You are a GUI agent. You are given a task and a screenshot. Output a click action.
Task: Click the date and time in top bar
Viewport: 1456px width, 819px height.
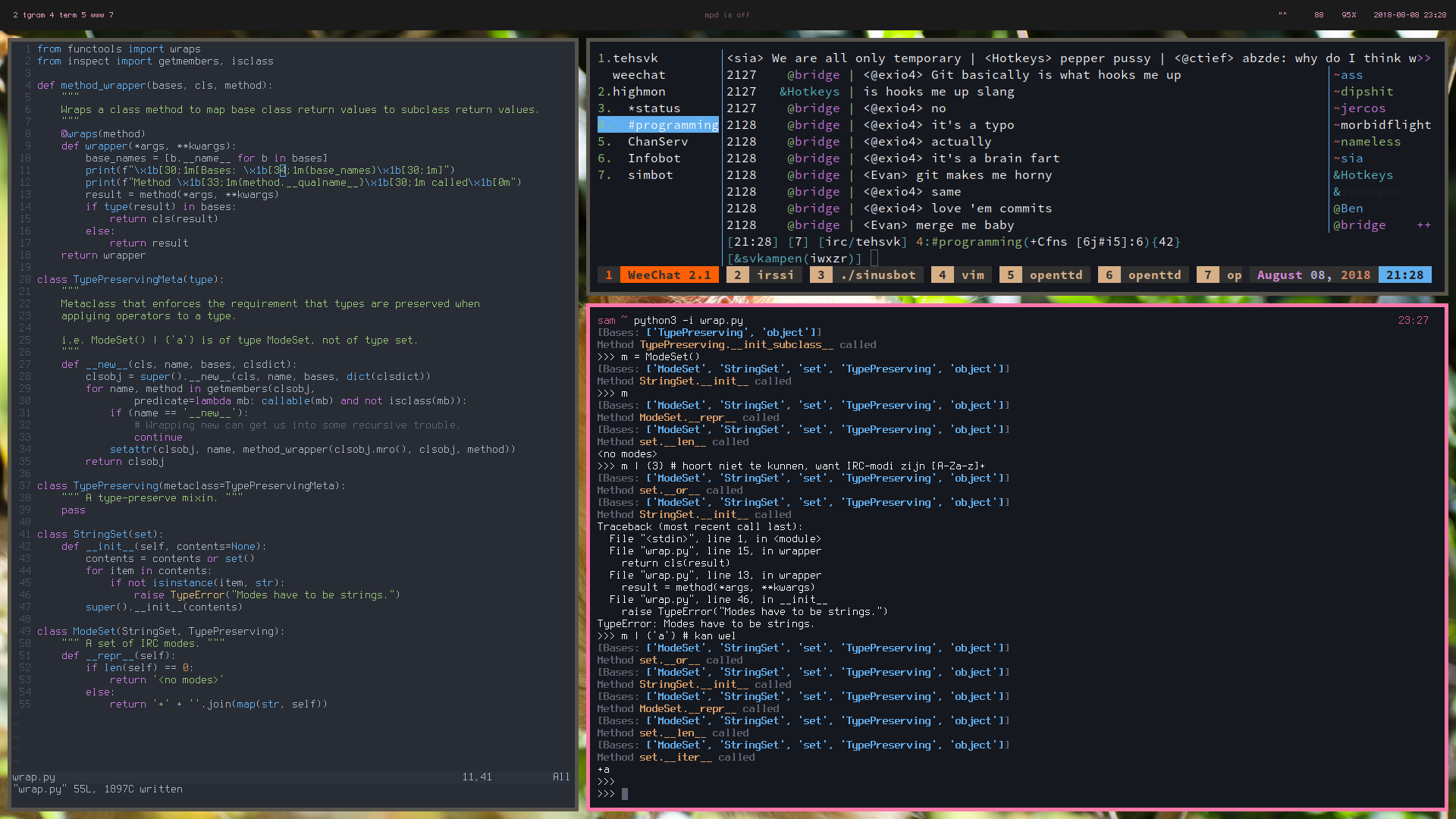[1409, 14]
